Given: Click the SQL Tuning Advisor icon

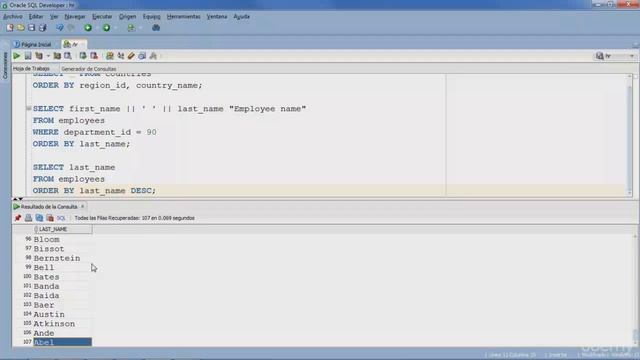Looking at the screenshot, I should [68, 56].
